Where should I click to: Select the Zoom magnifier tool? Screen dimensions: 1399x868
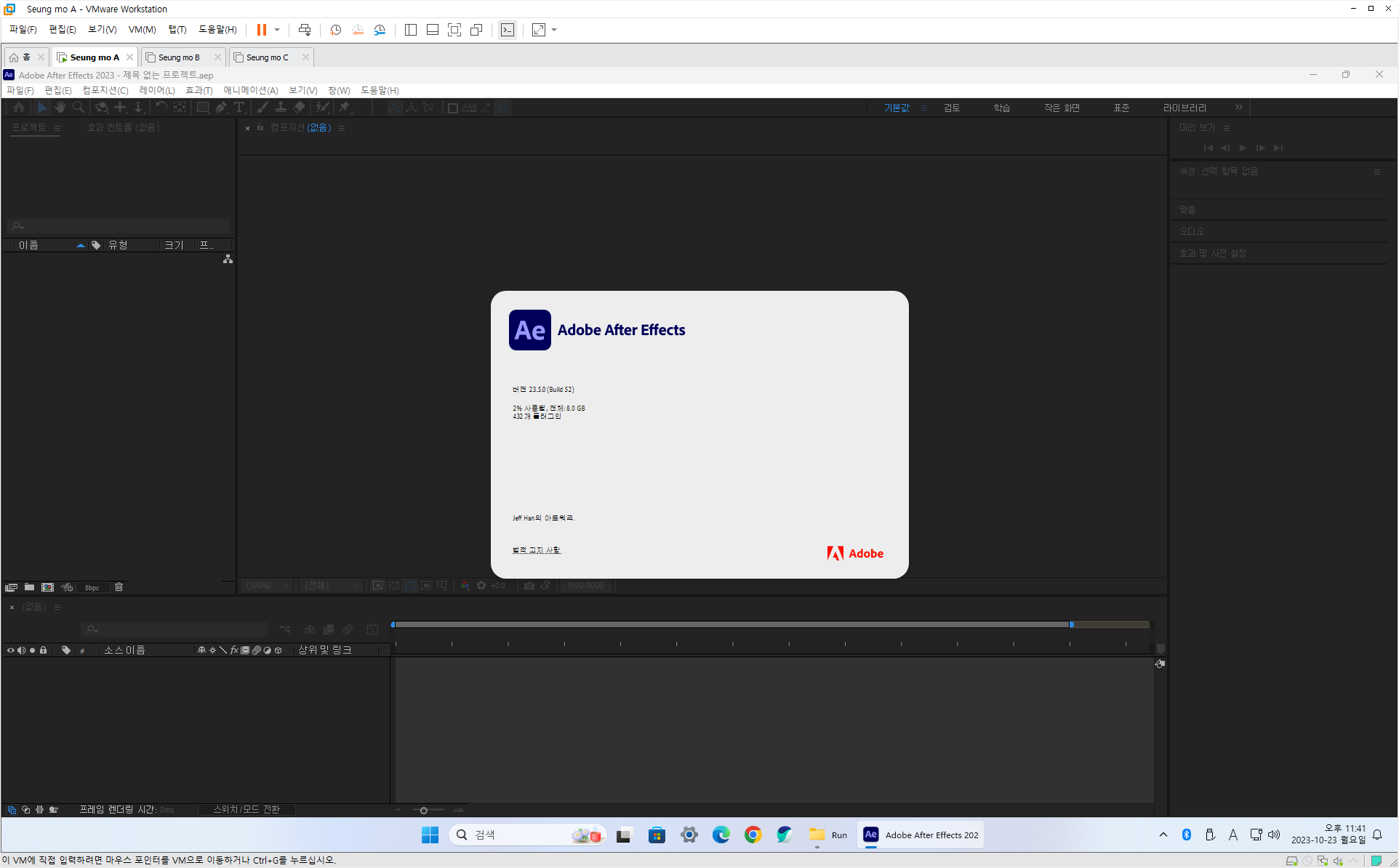coord(79,108)
